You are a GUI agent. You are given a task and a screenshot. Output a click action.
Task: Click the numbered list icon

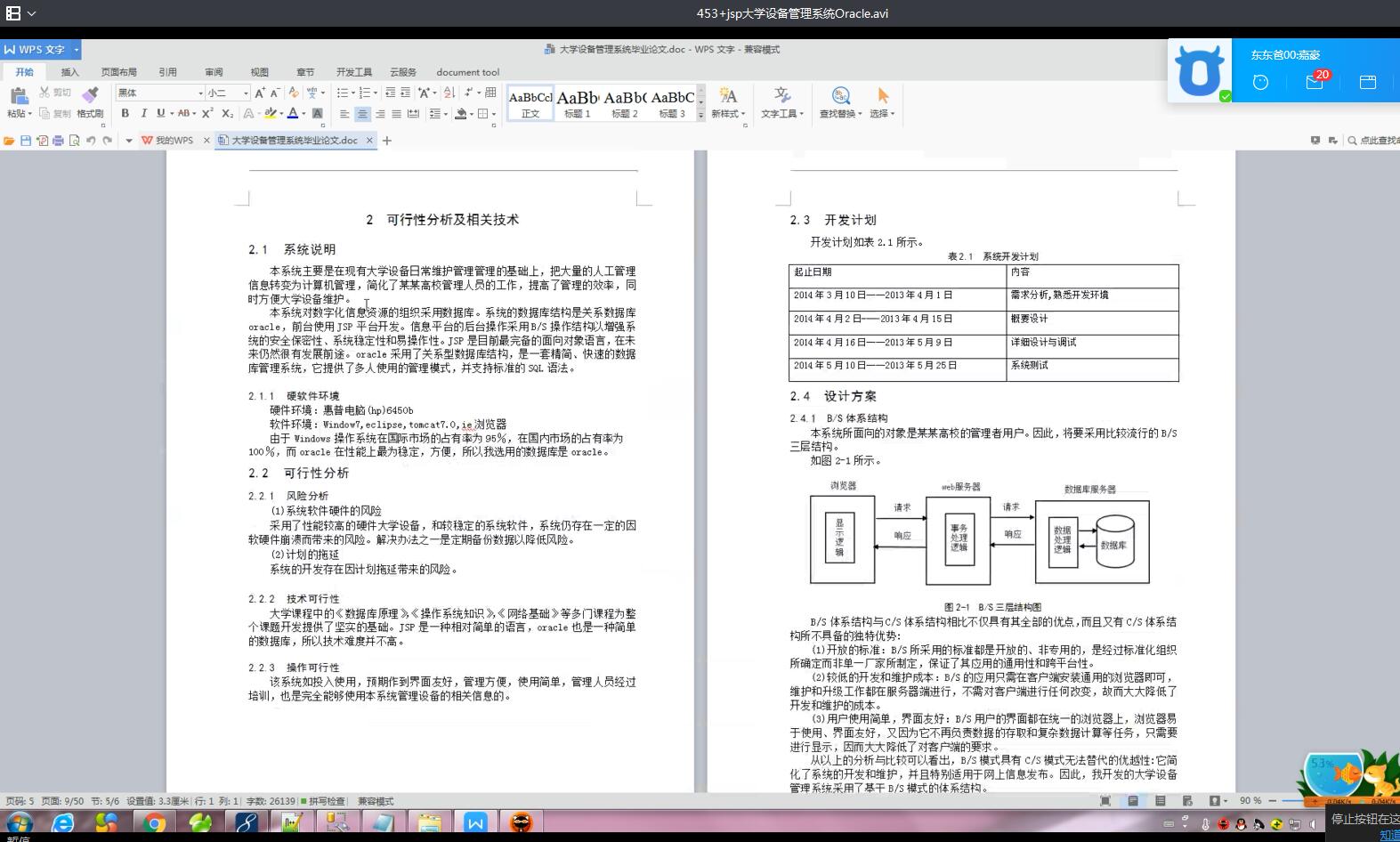[364, 93]
